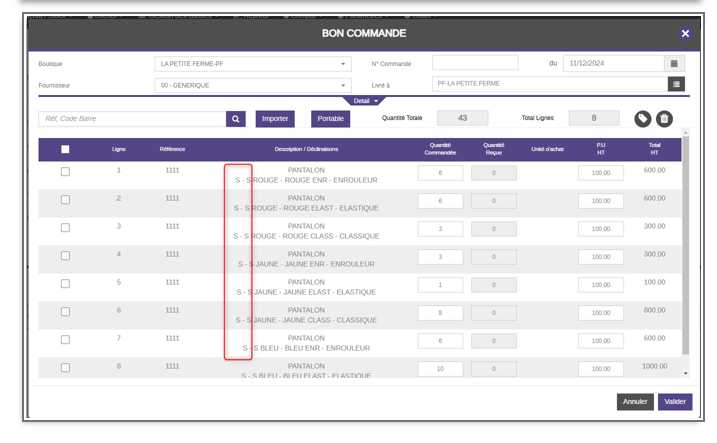
Task: Close the Bon Commande dialog
Action: click(x=685, y=33)
